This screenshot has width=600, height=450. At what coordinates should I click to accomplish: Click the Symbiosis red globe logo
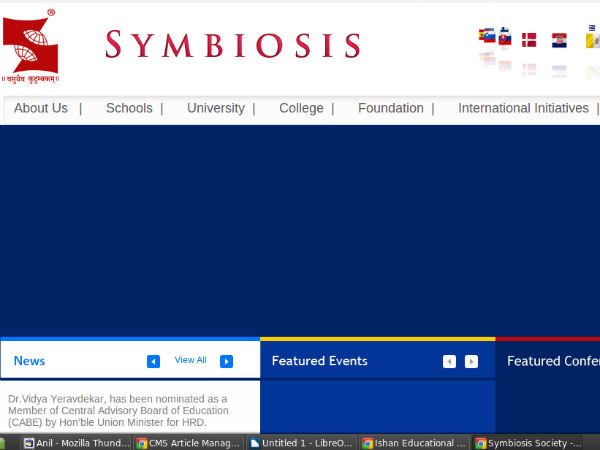30,46
